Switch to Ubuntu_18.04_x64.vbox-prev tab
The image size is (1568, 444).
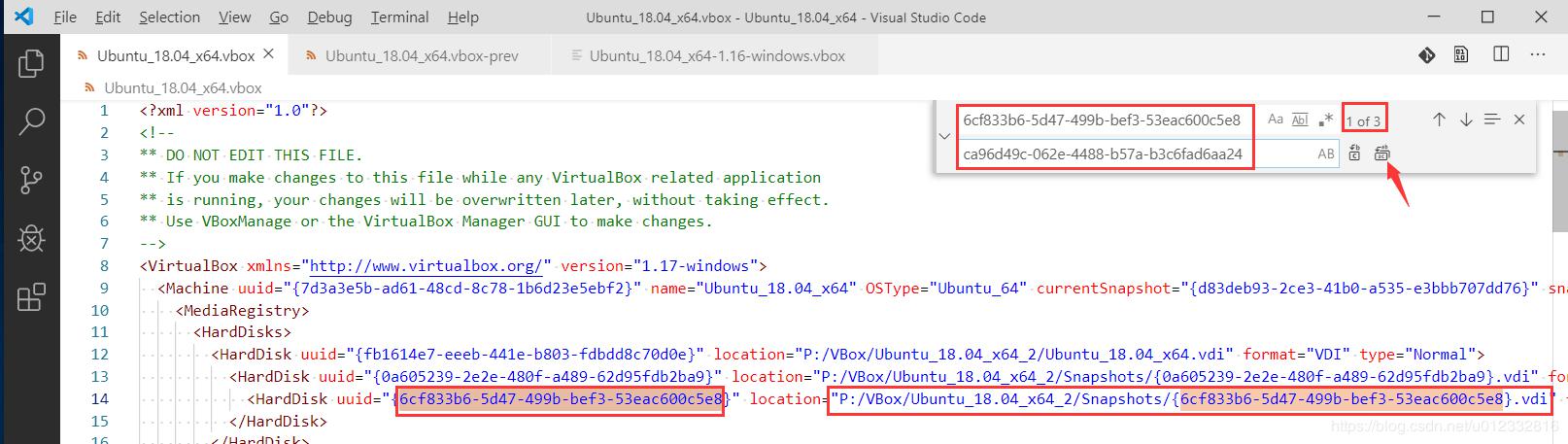(x=421, y=56)
